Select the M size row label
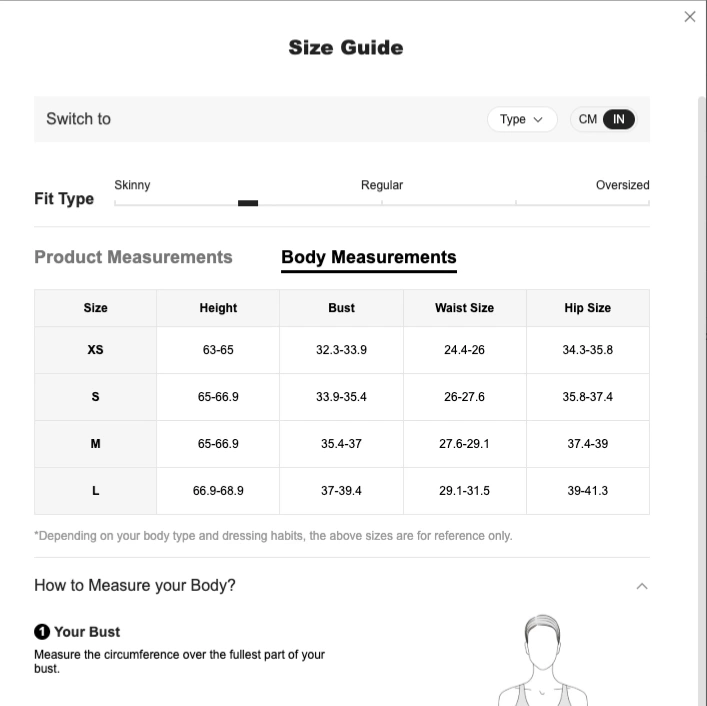The image size is (707, 706). (x=95, y=444)
